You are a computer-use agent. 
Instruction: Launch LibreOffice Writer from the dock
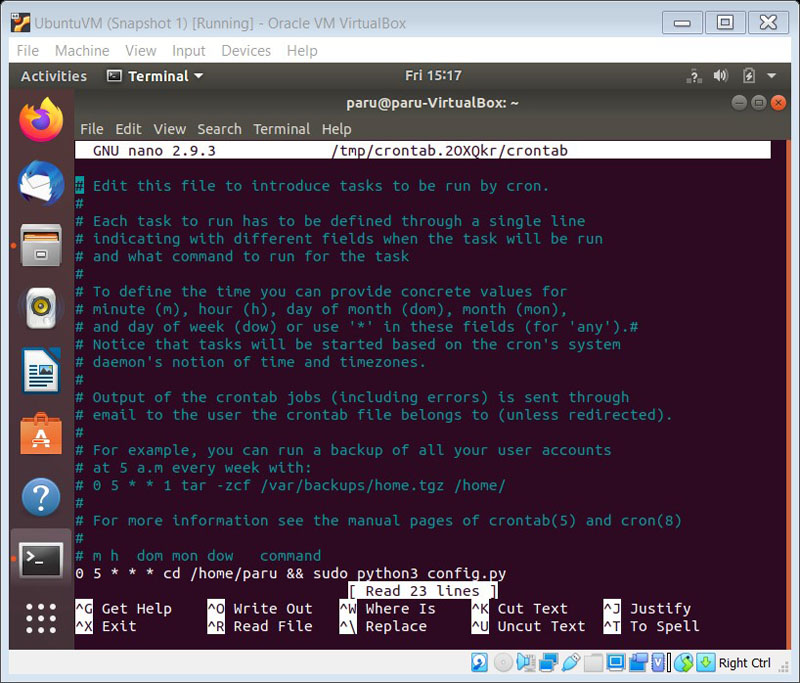coord(41,371)
